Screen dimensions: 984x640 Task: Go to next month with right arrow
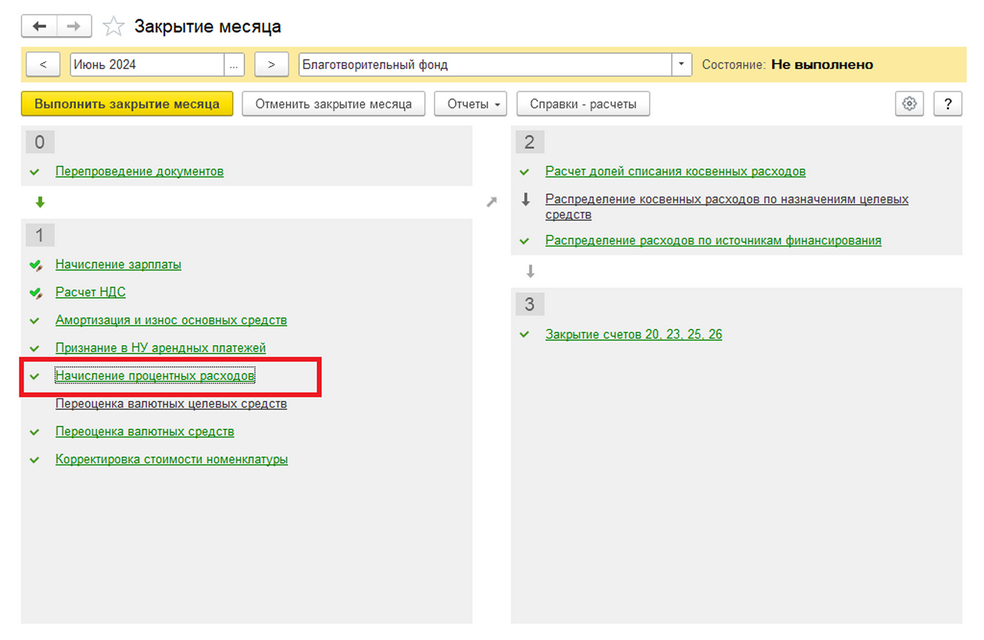click(271, 65)
